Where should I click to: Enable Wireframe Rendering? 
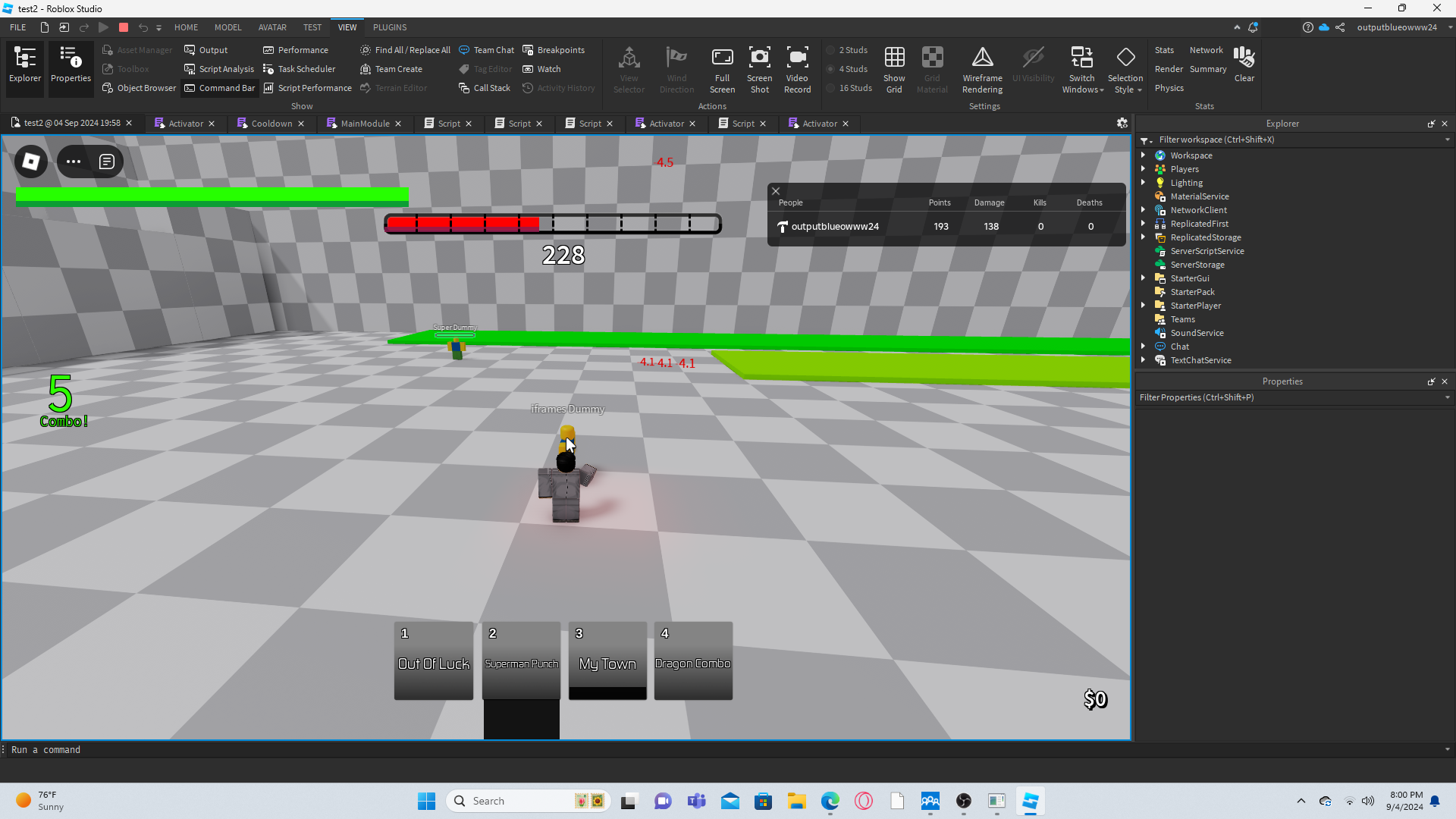(982, 69)
